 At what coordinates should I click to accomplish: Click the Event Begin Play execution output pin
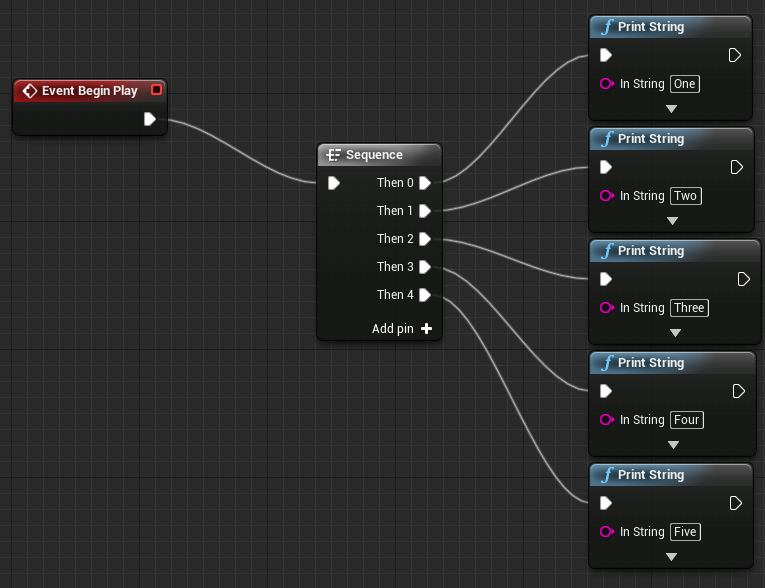[x=150, y=119]
